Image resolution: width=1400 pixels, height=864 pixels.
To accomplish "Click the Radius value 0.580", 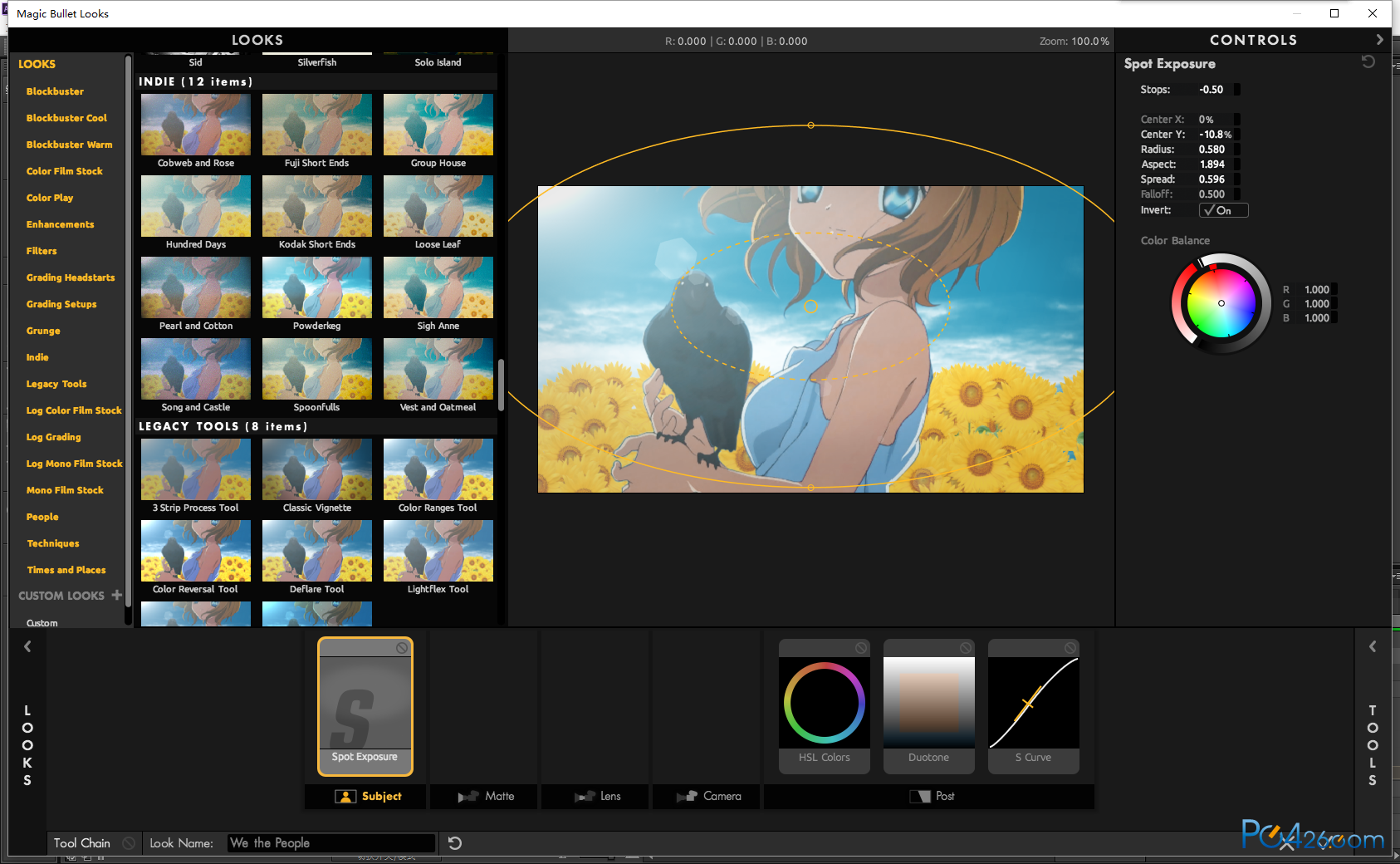I will pos(1212,150).
